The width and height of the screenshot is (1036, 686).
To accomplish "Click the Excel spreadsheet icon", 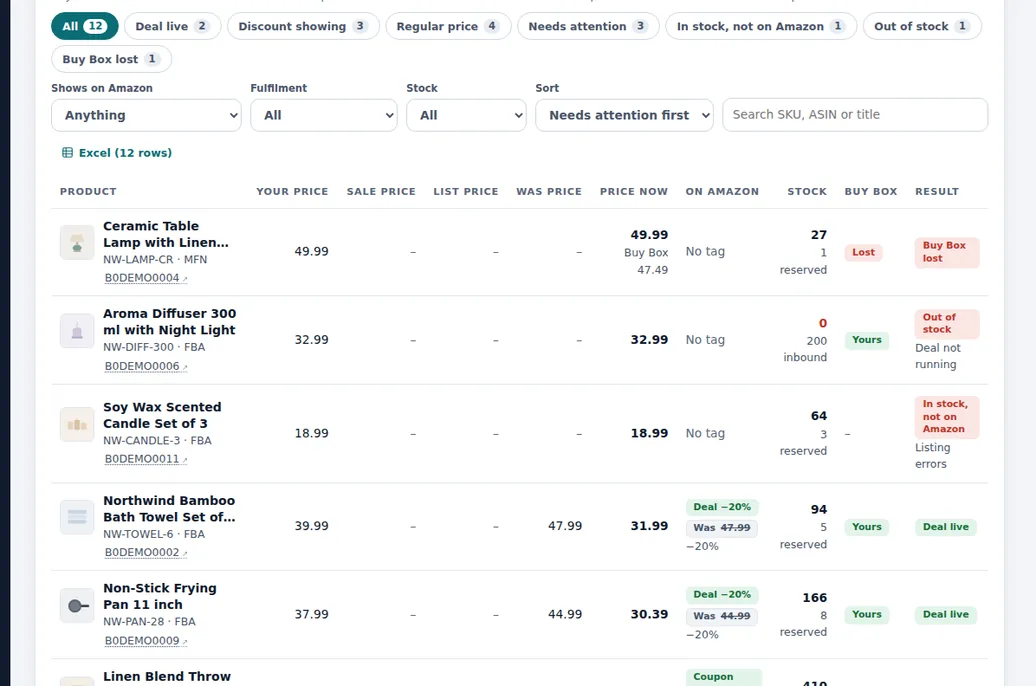I will click(67, 153).
